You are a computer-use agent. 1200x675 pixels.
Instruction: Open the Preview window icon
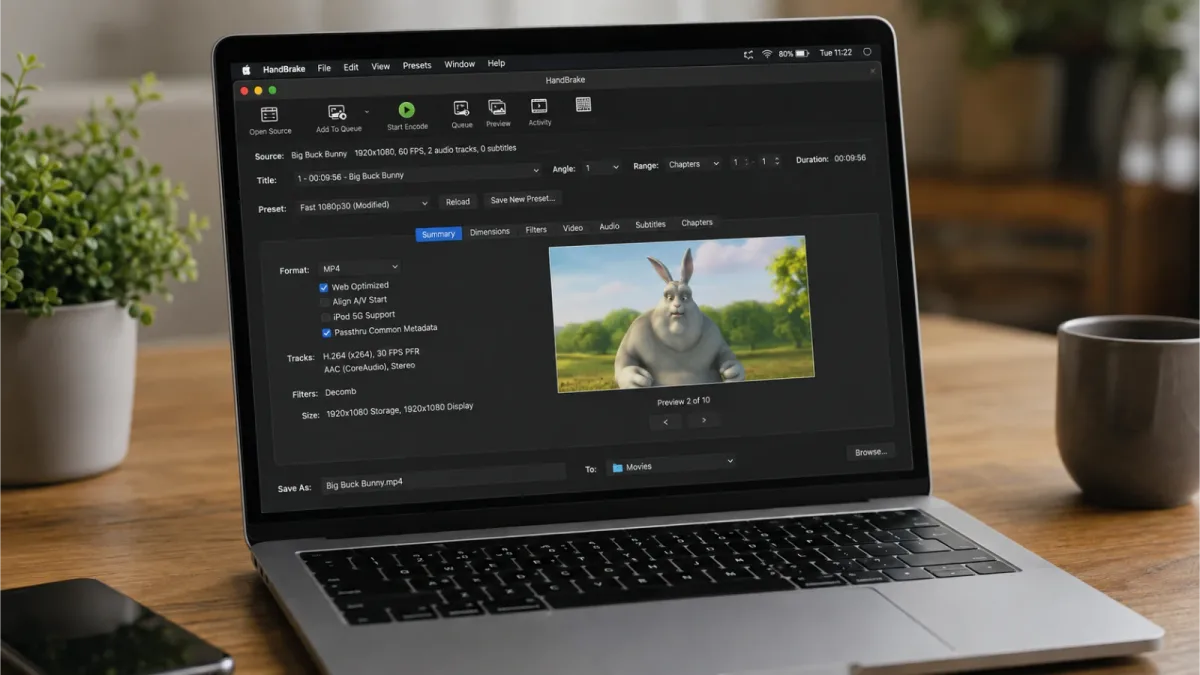[x=497, y=107]
